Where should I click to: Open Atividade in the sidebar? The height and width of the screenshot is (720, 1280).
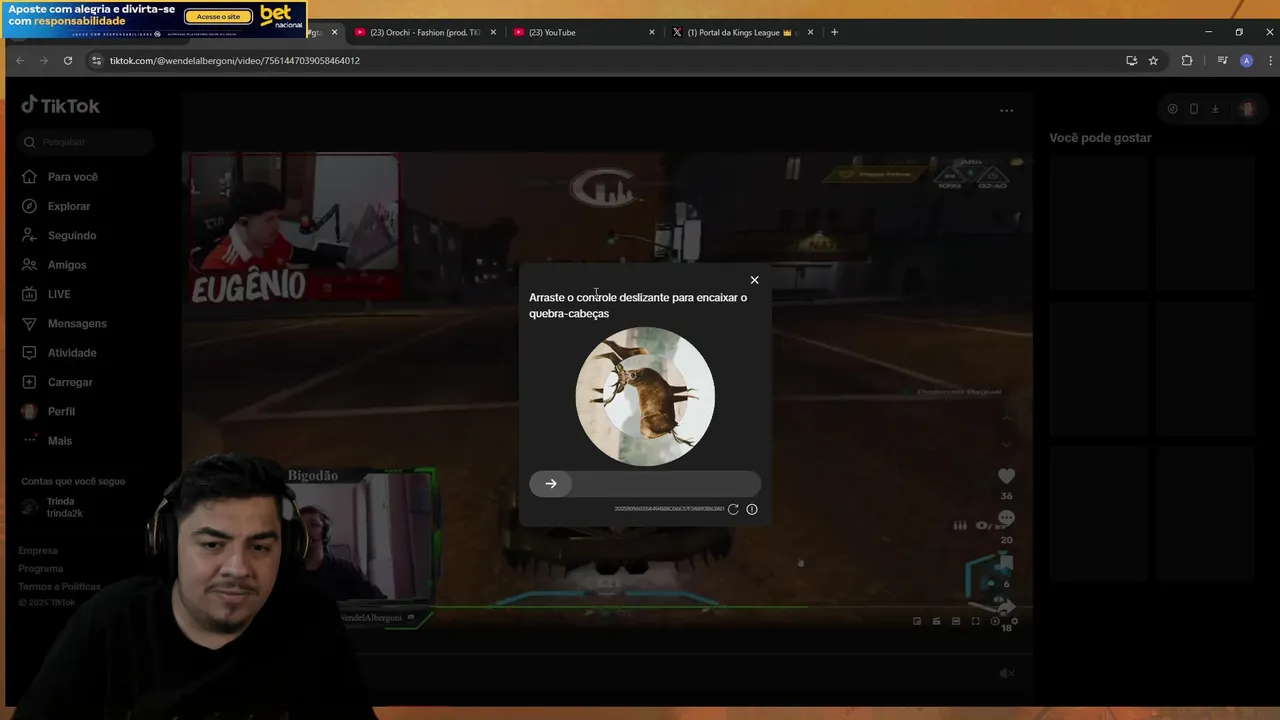[x=59, y=353]
